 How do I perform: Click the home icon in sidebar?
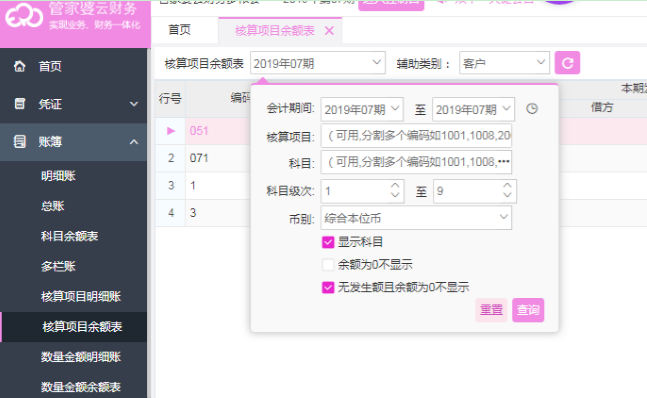19,66
